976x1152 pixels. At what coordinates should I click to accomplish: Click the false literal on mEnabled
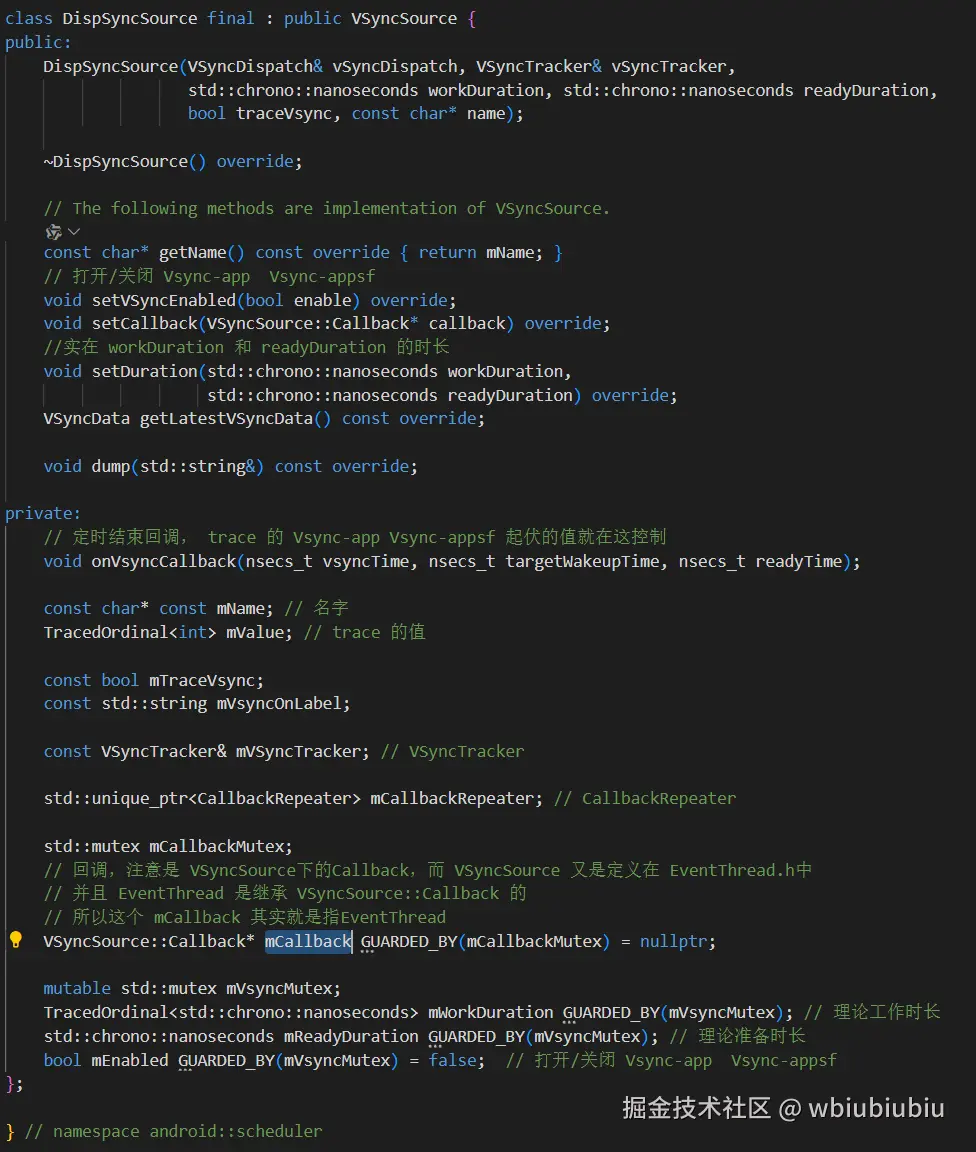[451, 1060]
